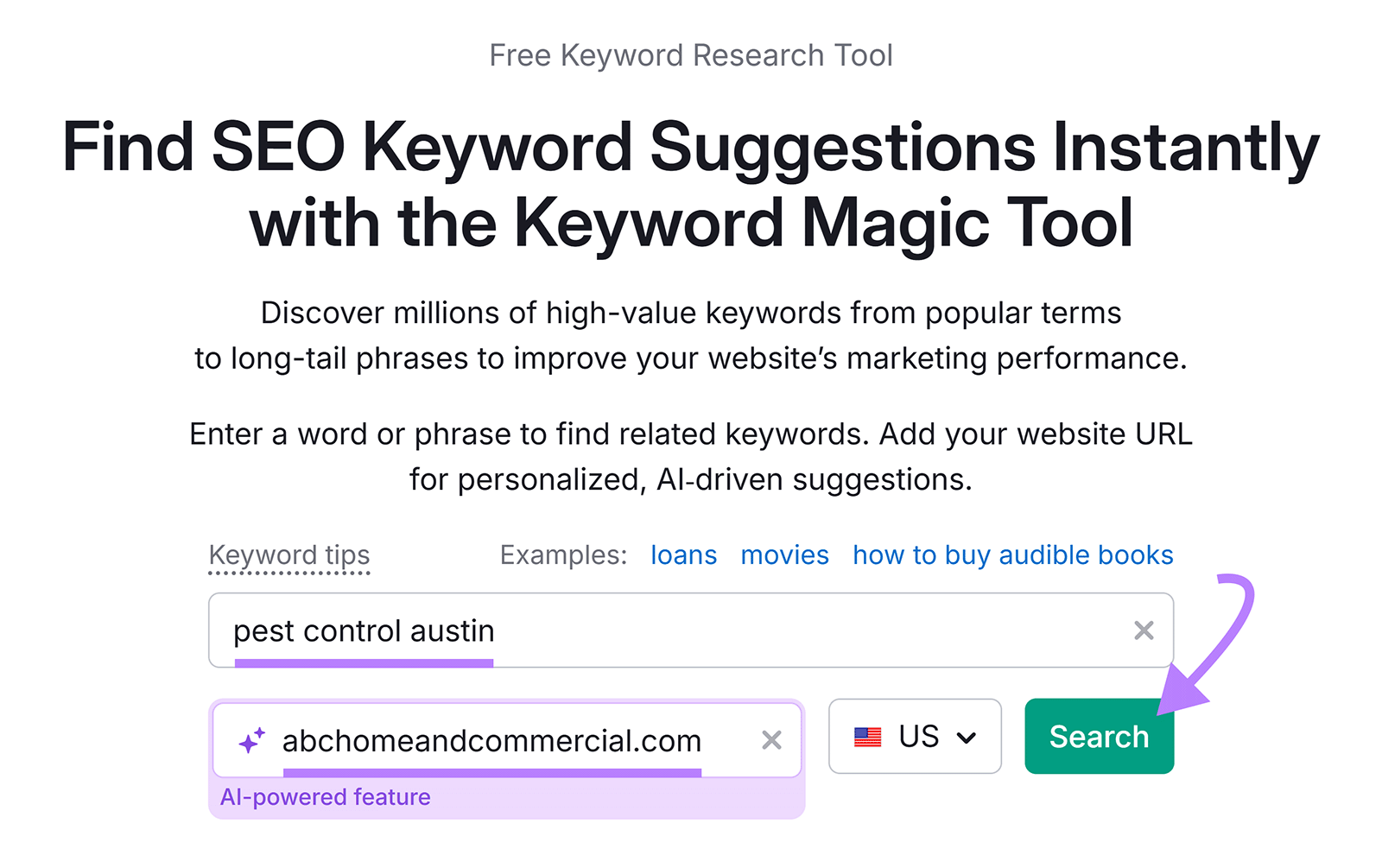
Task: Click the green Search button
Action: coord(1098,736)
